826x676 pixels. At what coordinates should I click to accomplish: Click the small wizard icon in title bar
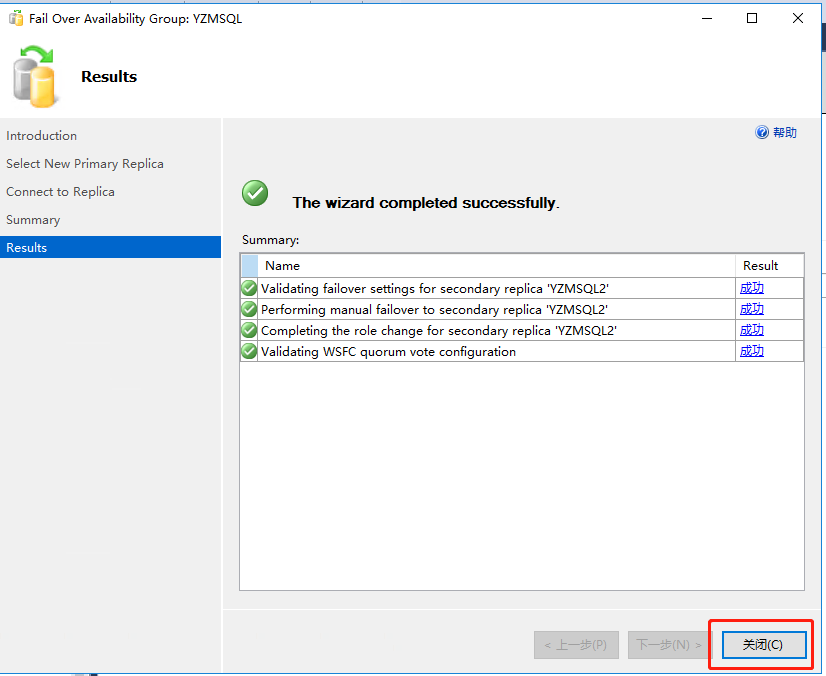coord(15,18)
